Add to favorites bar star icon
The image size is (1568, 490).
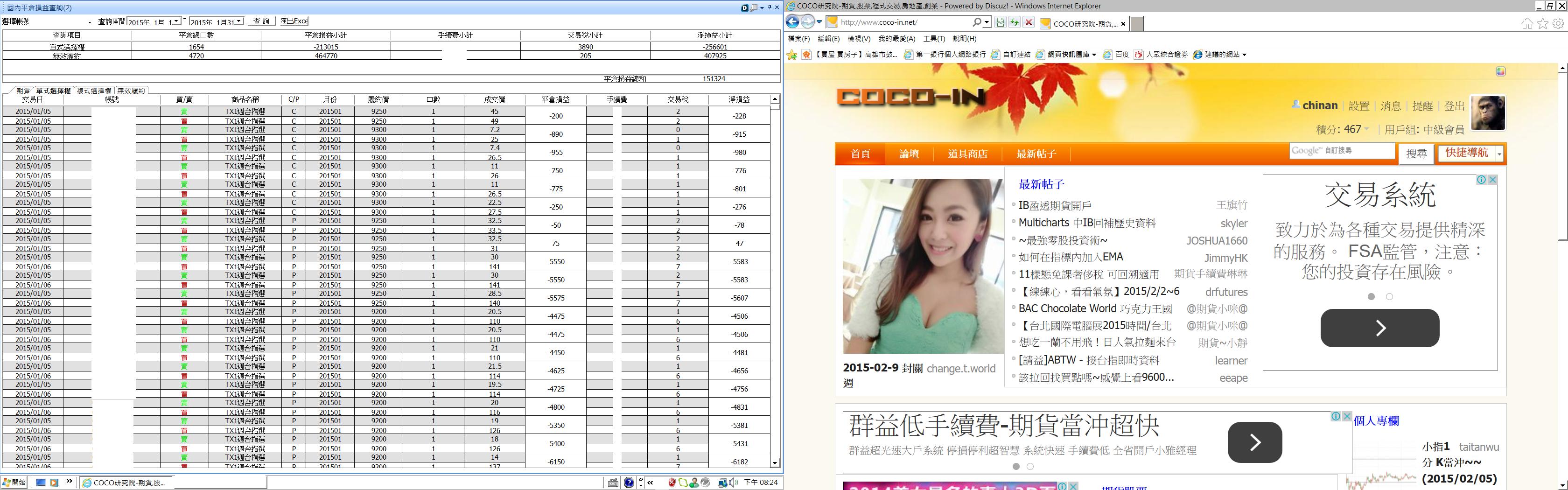(x=792, y=55)
